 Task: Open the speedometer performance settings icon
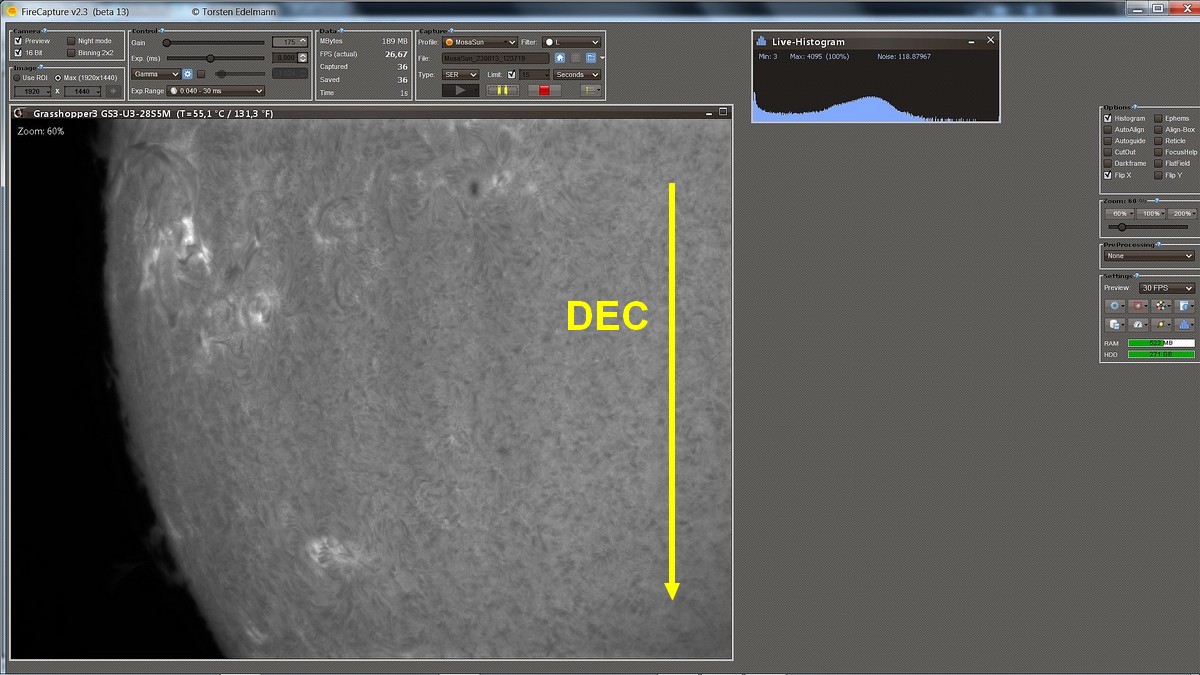coord(1138,324)
